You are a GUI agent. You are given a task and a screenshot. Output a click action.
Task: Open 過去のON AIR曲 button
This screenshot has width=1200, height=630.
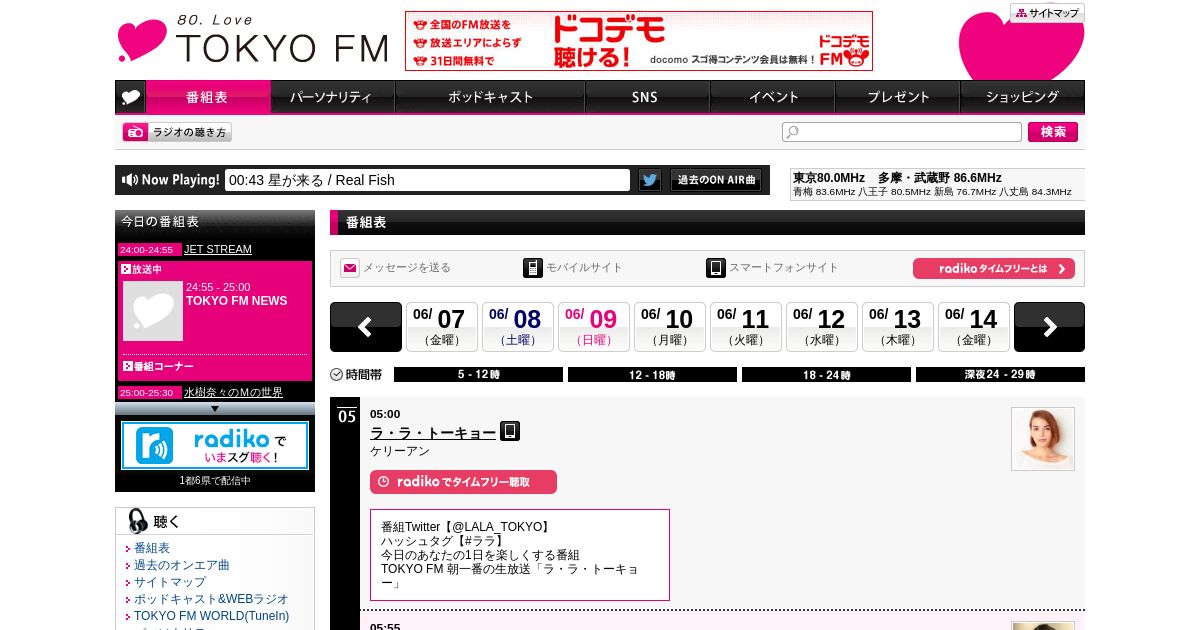point(716,180)
